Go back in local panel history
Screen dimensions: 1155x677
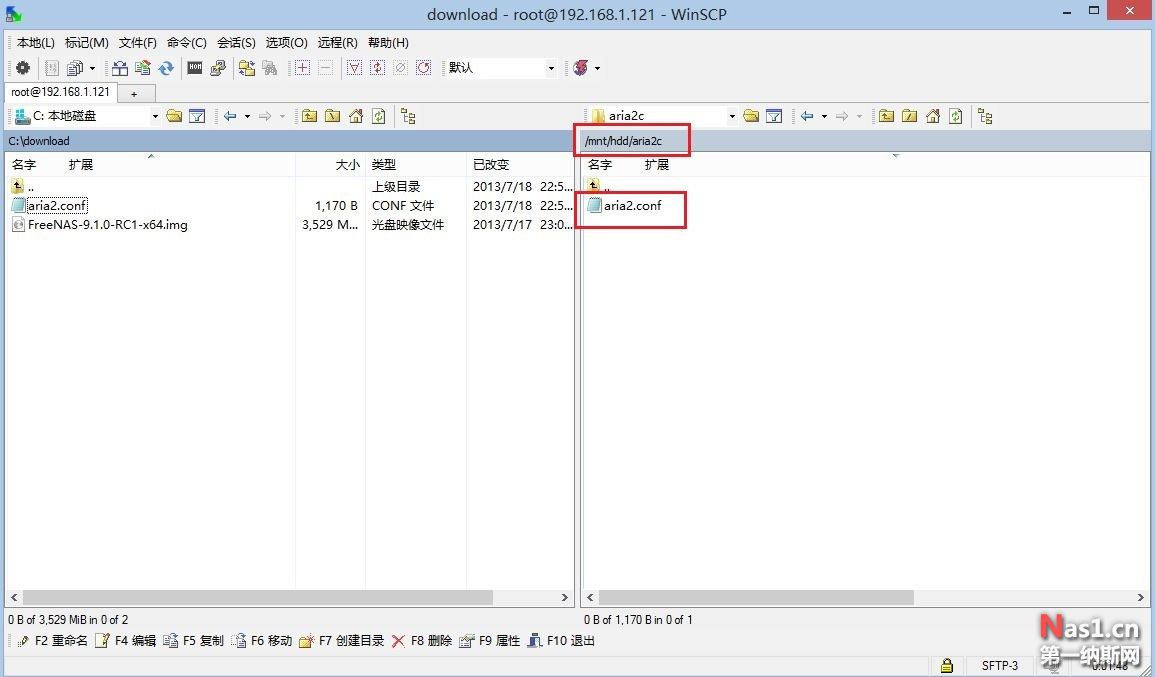[x=231, y=116]
